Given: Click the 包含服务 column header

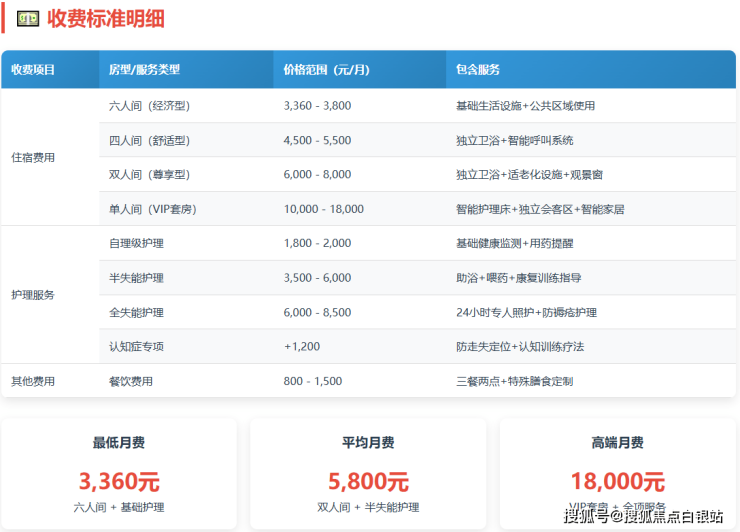Looking at the screenshot, I should (477, 70).
